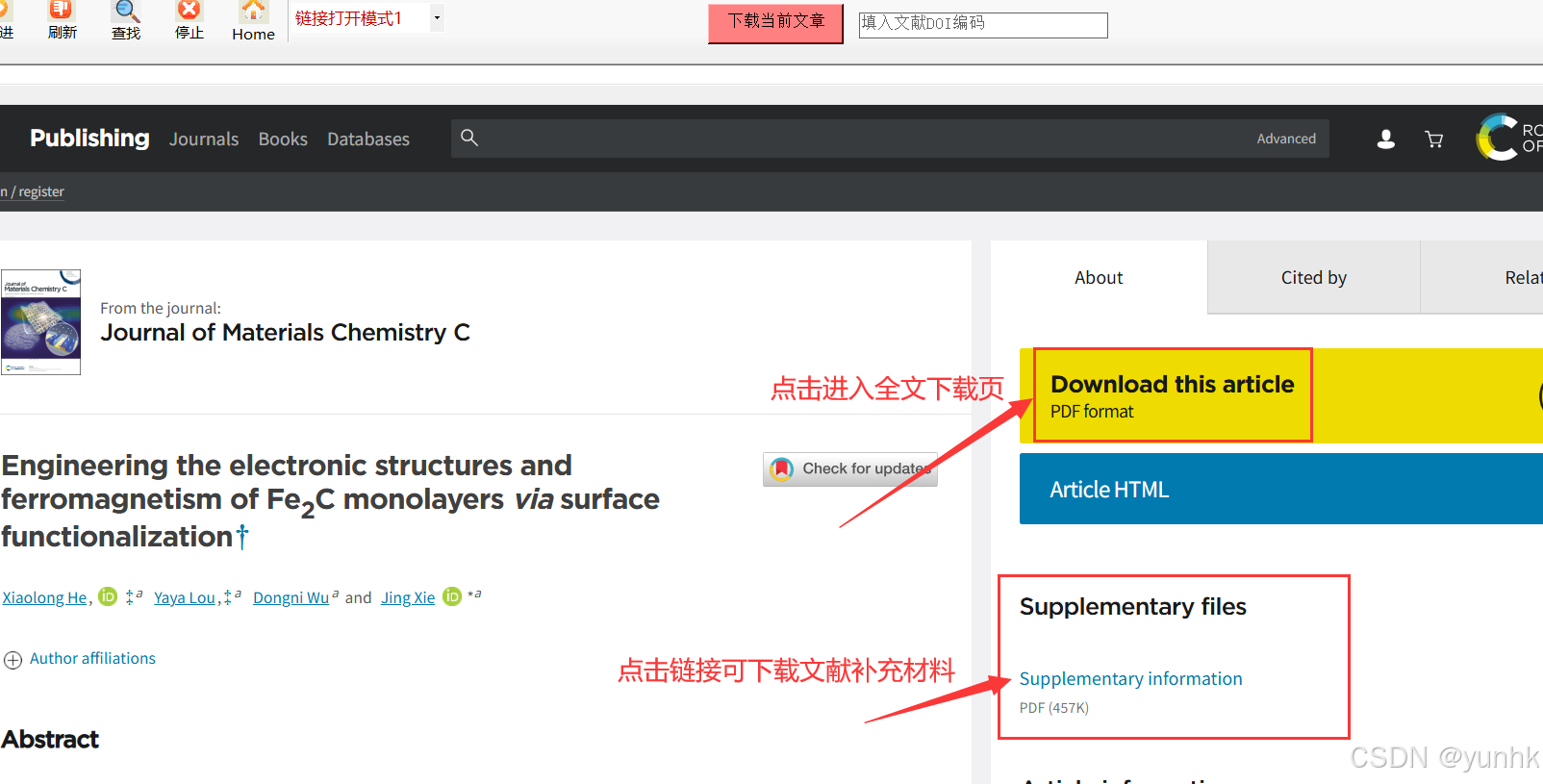Open the shopping cart icon
The height and width of the screenshot is (784, 1543).
point(1434,139)
